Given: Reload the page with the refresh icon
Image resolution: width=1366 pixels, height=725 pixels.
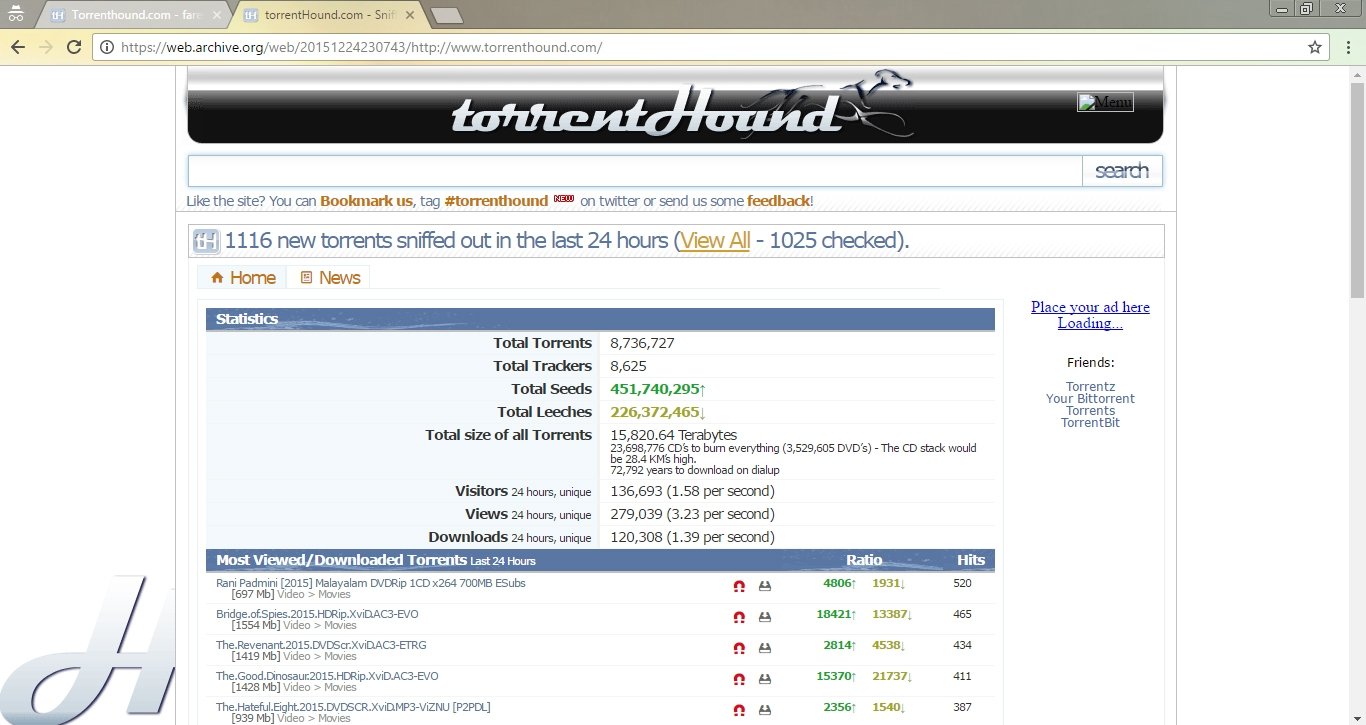Looking at the screenshot, I should [x=74, y=47].
